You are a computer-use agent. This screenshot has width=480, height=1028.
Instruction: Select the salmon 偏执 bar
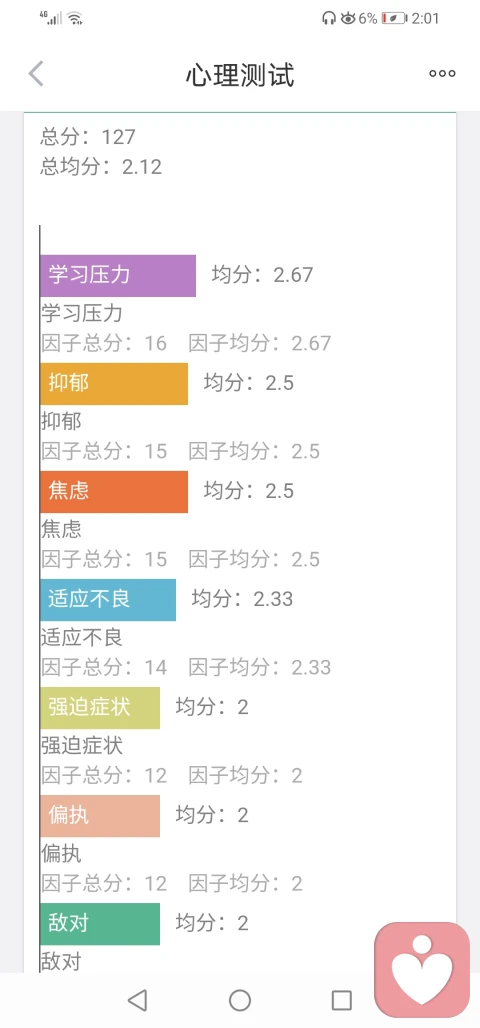coord(100,816)
